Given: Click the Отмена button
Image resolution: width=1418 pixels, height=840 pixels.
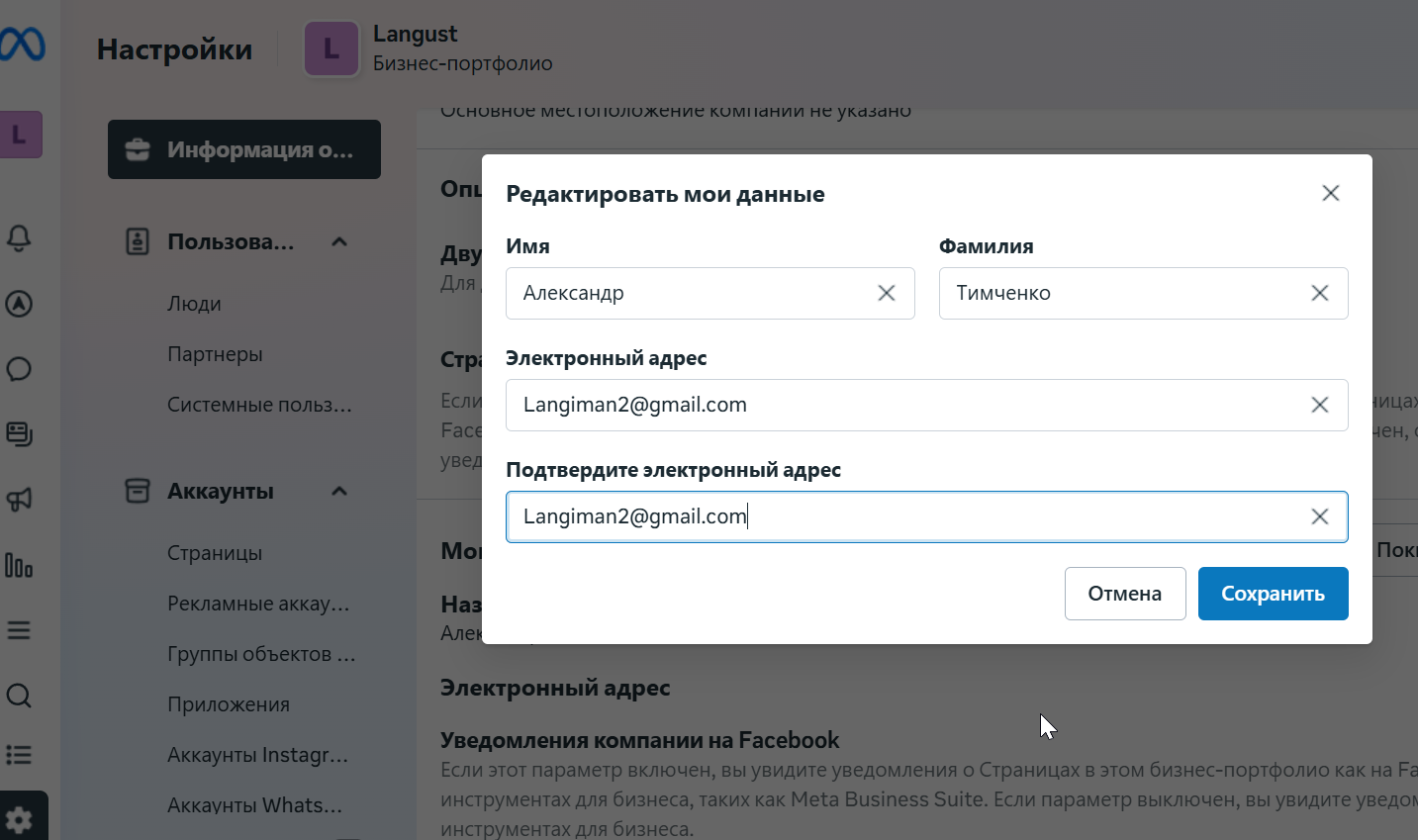Looking at the screenshot, I should click(1125, 594).
